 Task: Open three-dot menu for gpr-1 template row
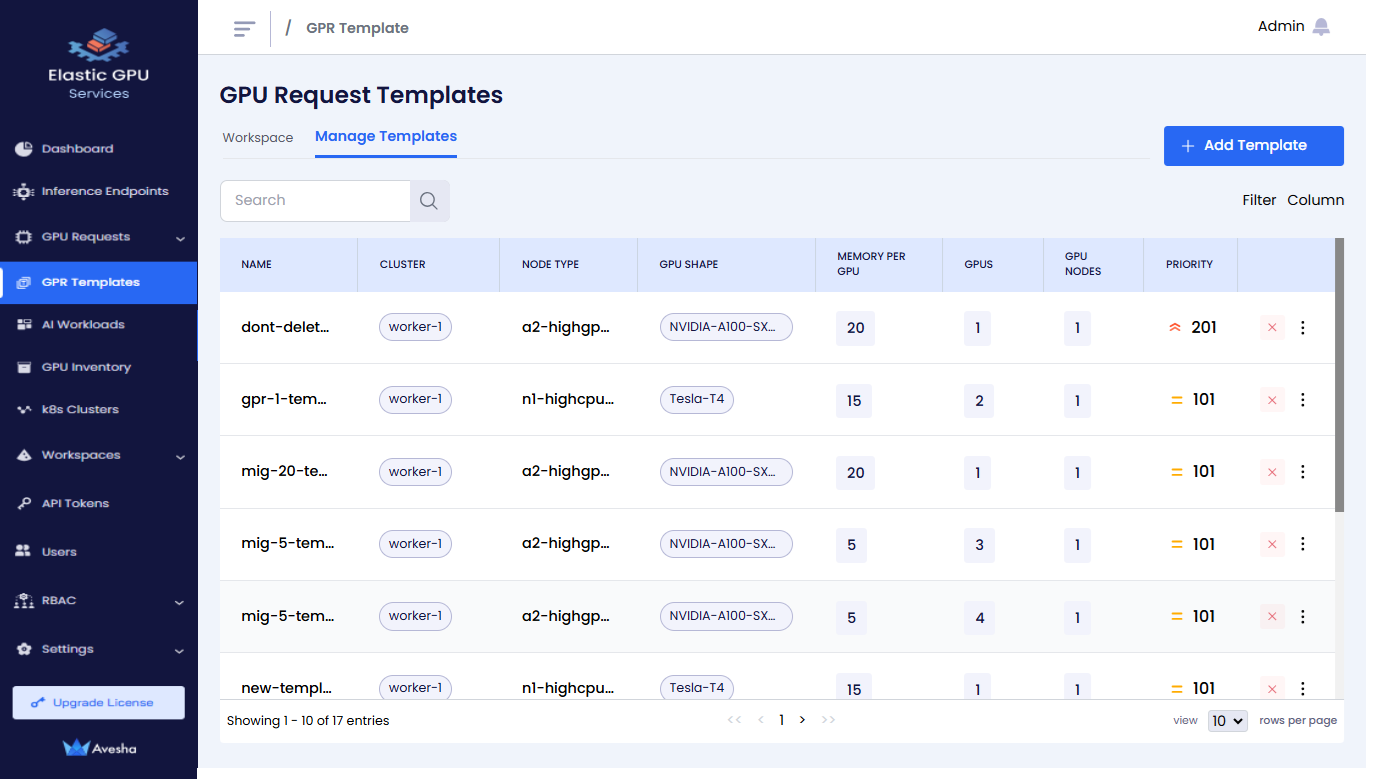1302,400
